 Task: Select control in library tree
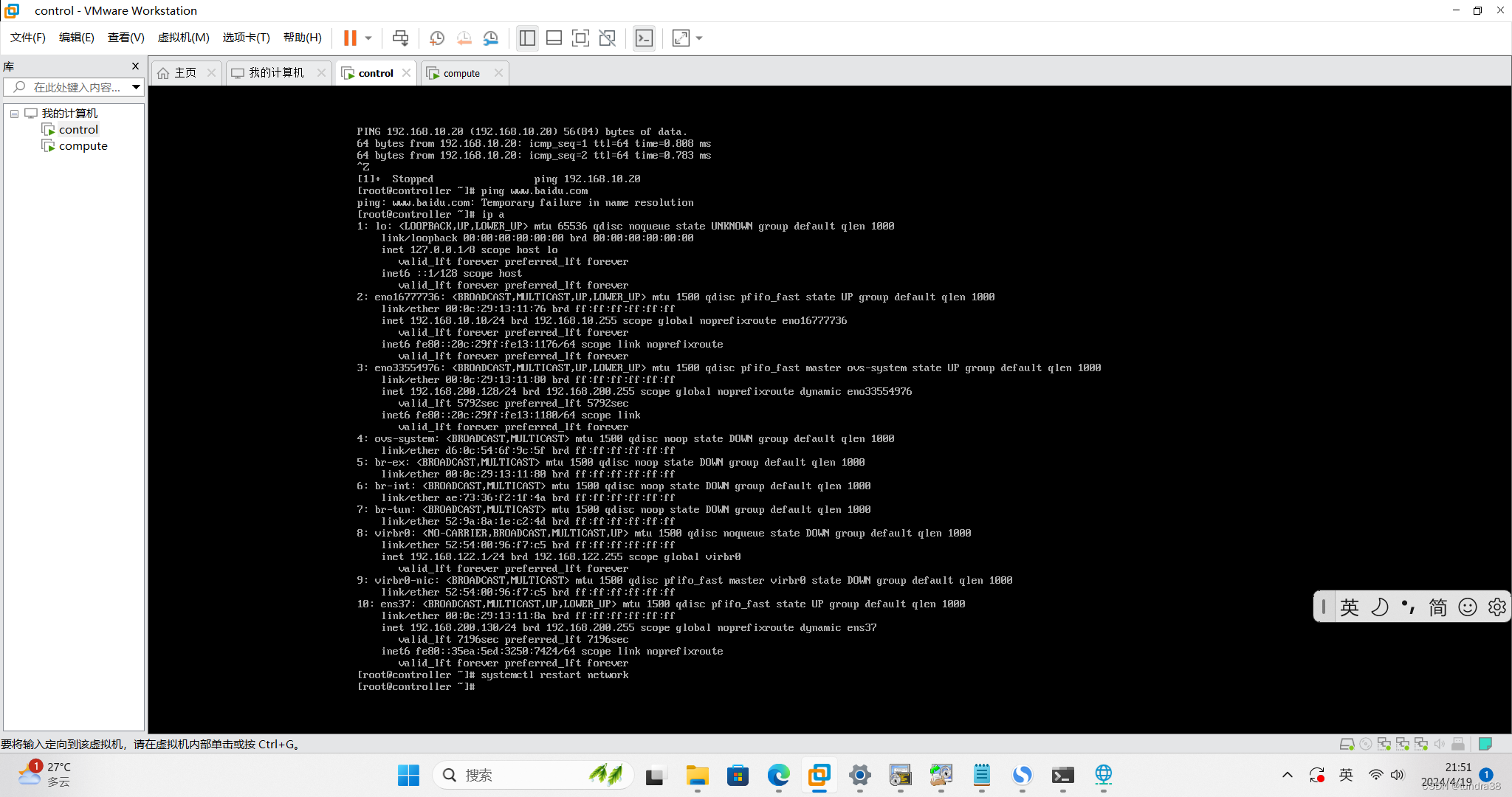[x=78, y=130]
